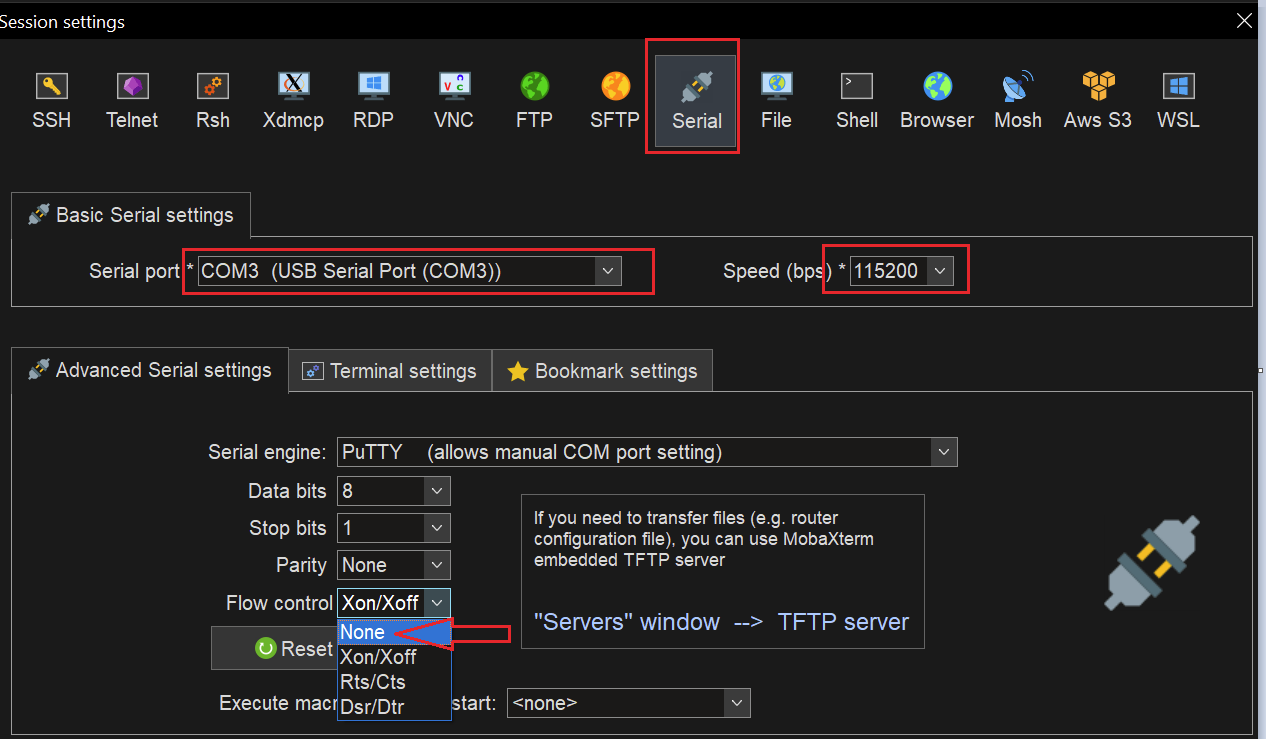Expand the Serial engine dropdown
Screen dimensions: 1266x739
(943, 451)
